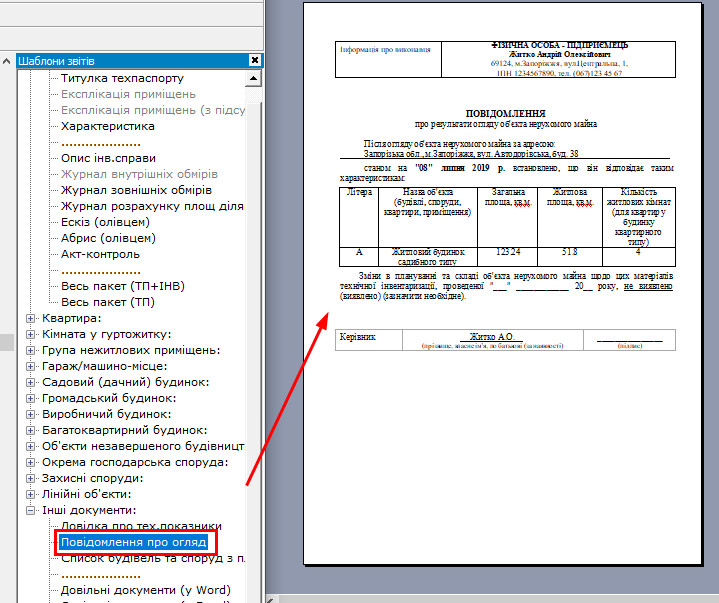Expand the Кімната у гуртожитку node
The width and height of the screenshot is (719, 603).
click(30, 334)
